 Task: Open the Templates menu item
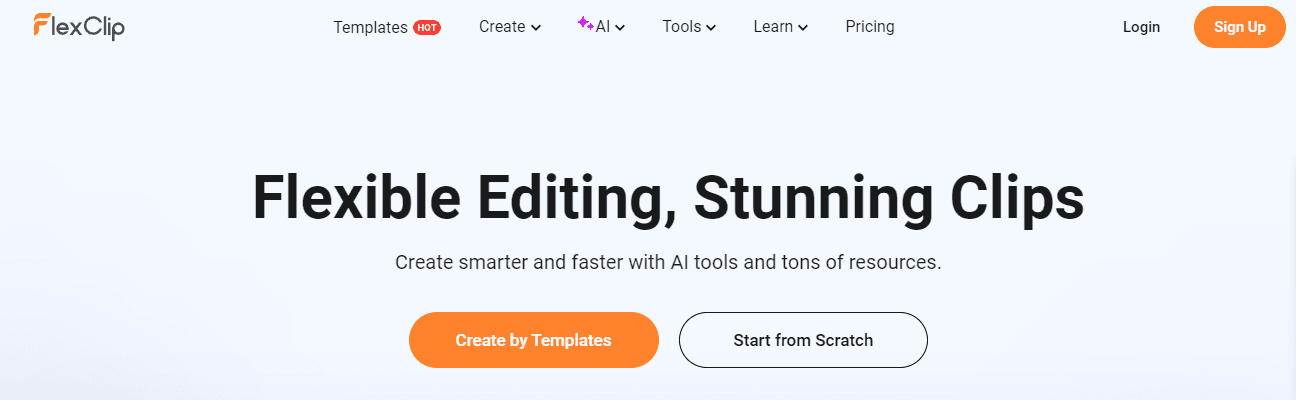click(370, 27)
